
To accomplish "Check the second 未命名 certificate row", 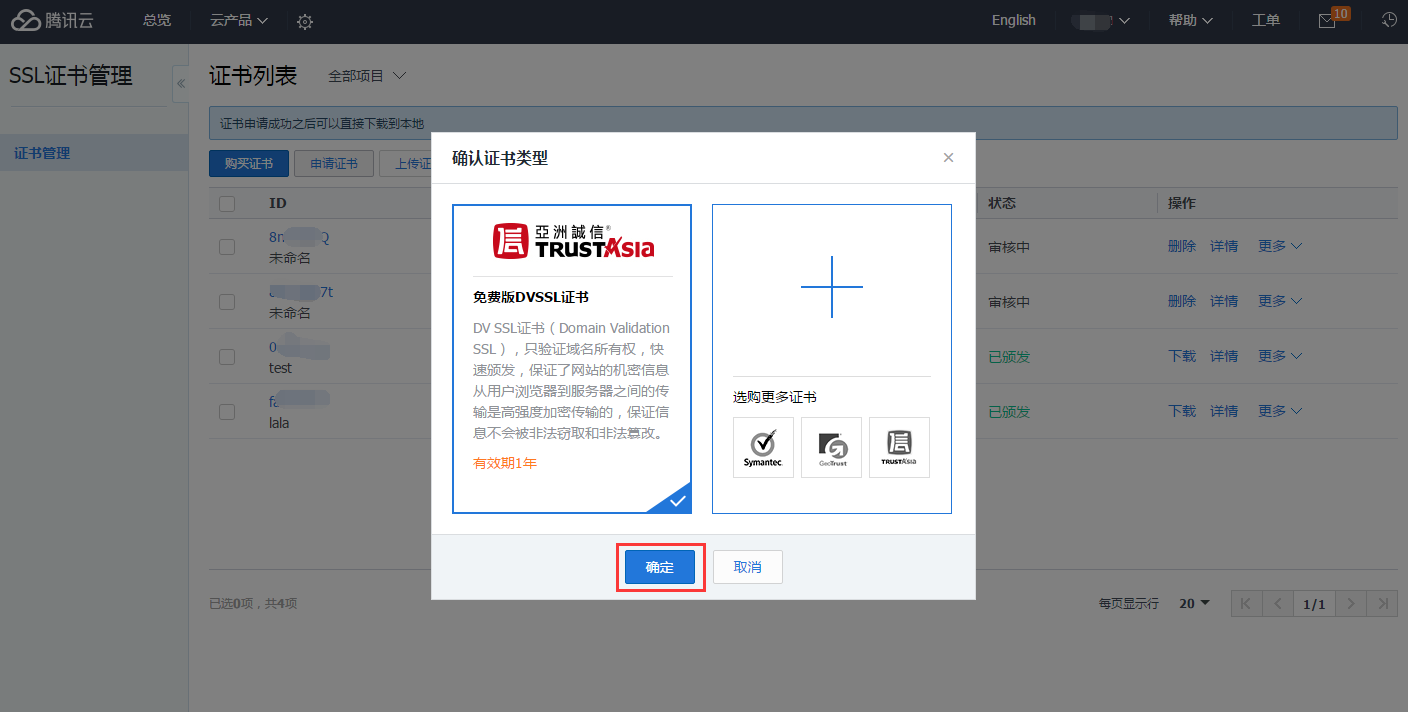I will (x=227, y=302).
